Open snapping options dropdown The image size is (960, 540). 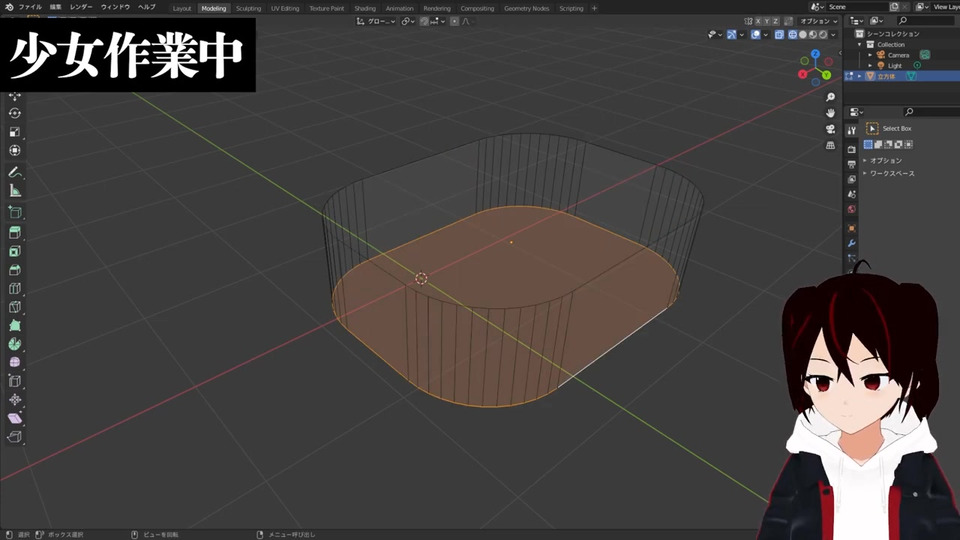point(438,21)
